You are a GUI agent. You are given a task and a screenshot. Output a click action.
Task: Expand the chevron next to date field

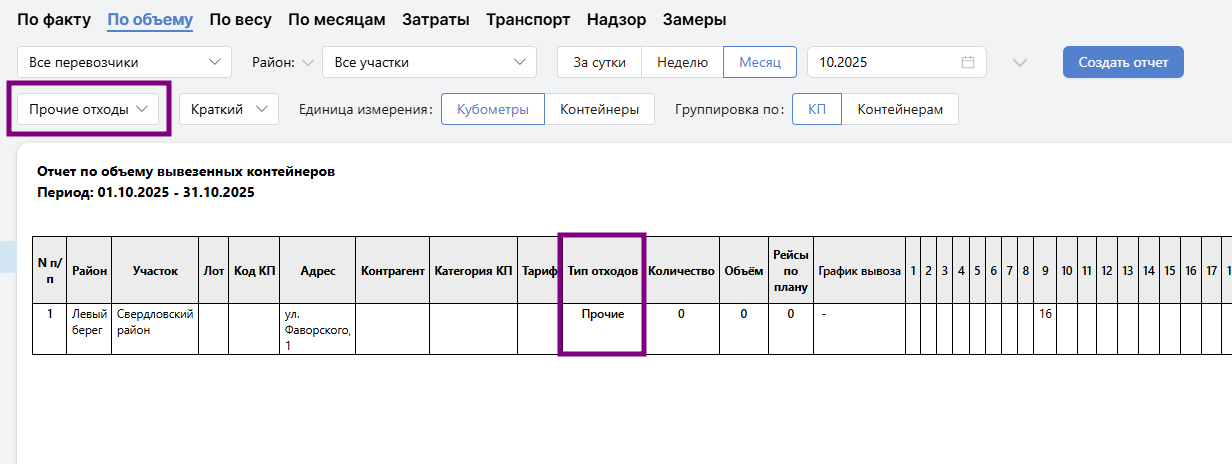(x=1019, y=62)
